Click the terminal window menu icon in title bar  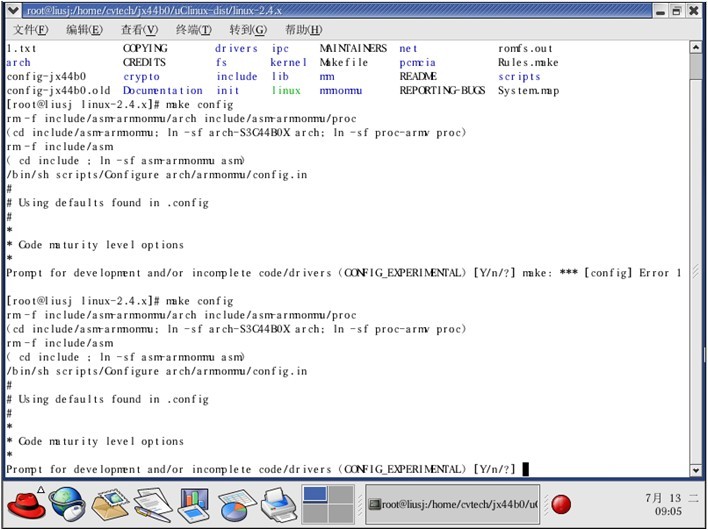pyautogui.click(x=12, y=10)
